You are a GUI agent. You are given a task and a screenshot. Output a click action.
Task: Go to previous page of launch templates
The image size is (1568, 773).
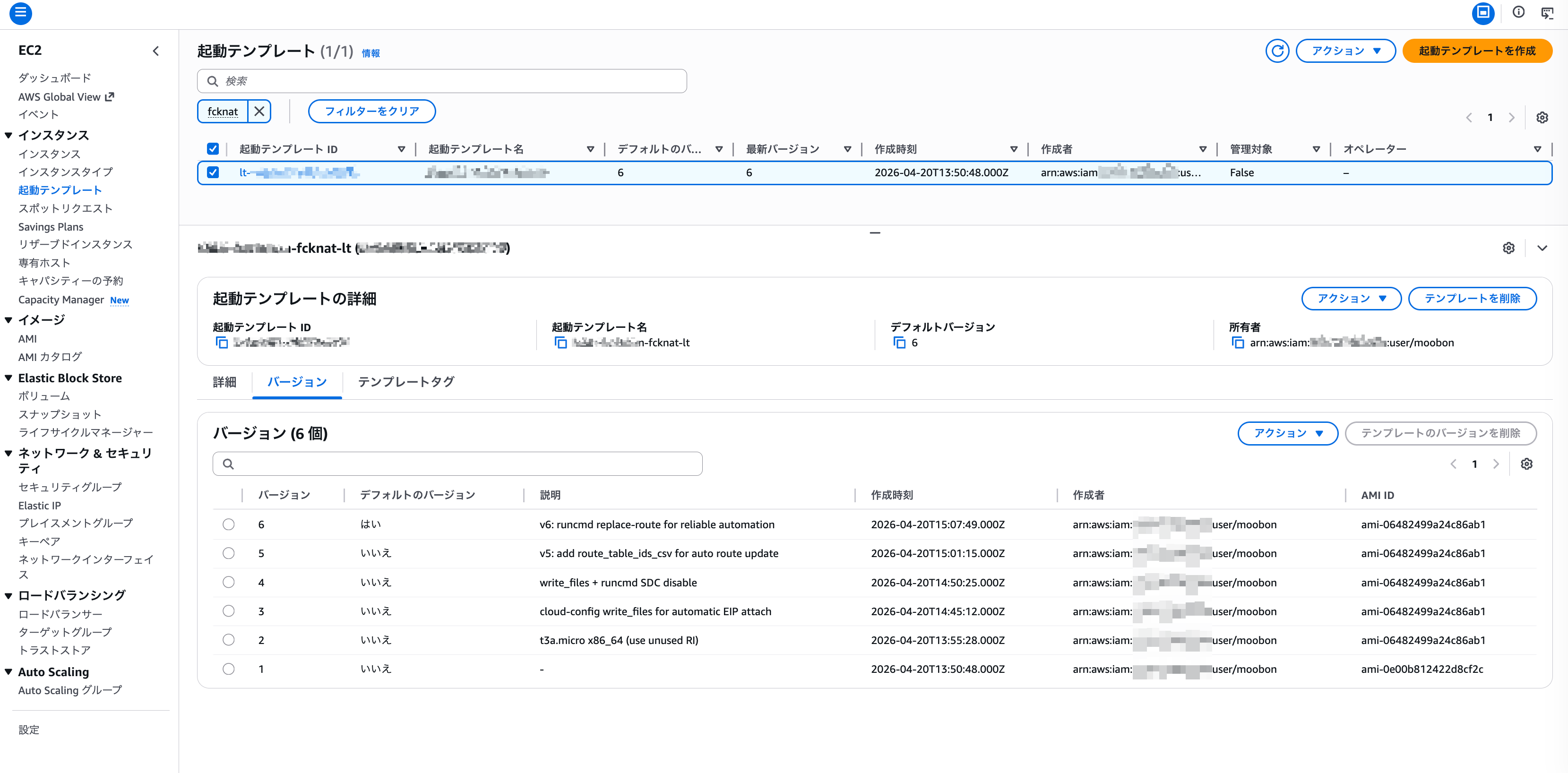point(1469,118)
